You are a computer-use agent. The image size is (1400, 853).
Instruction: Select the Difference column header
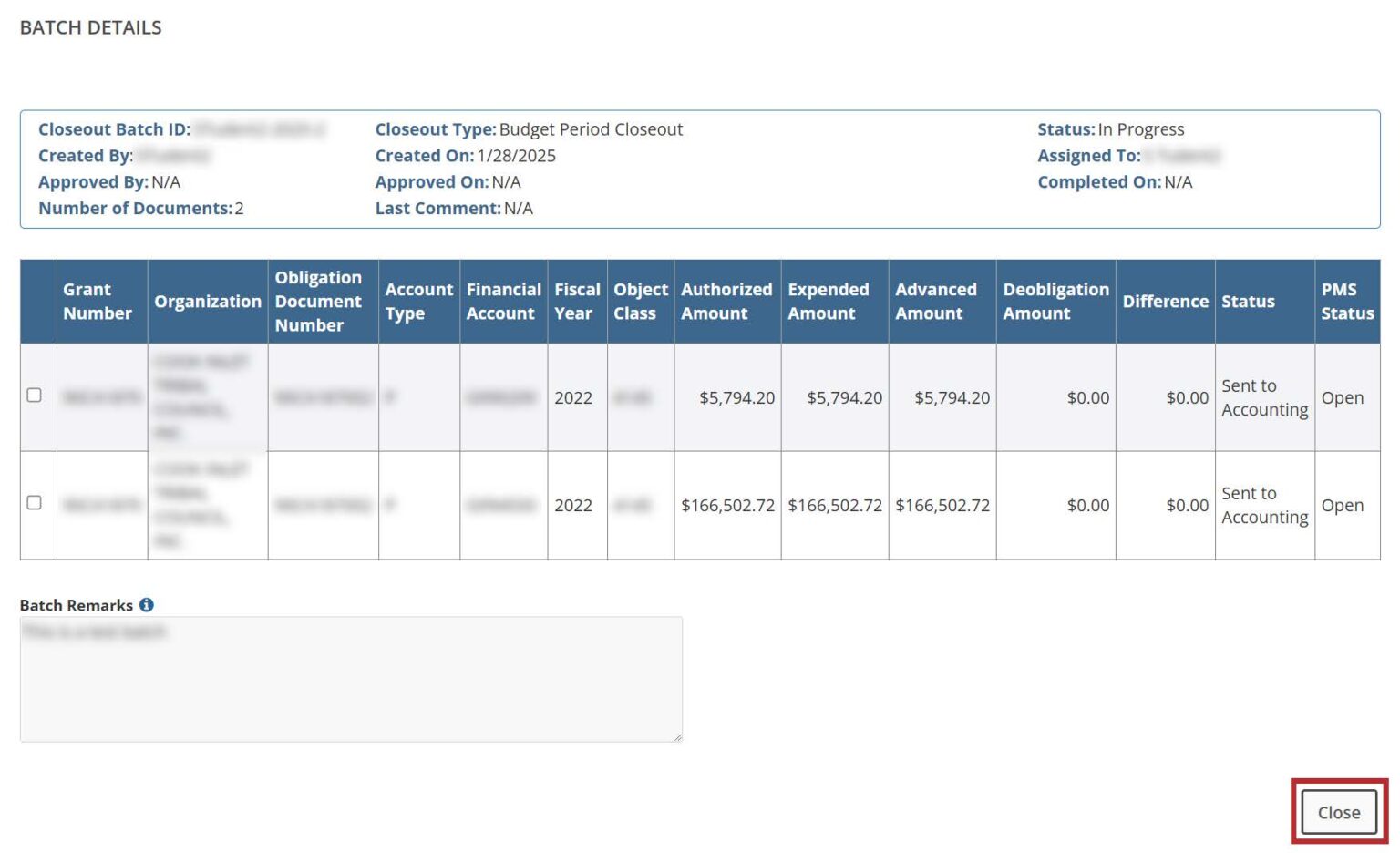(1165, 302)
